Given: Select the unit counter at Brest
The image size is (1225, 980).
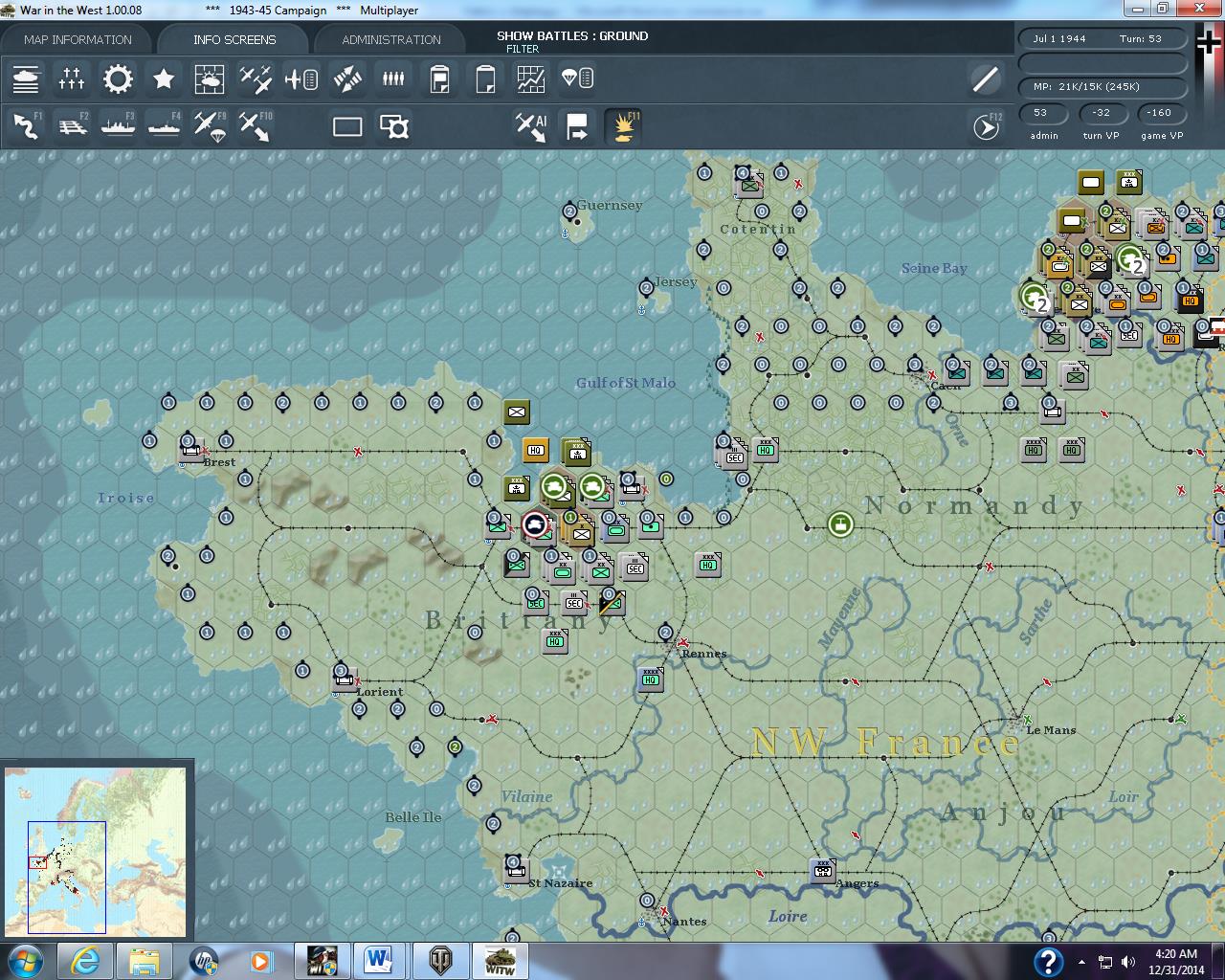Looking at the screenshot, I should pos(191,450).
